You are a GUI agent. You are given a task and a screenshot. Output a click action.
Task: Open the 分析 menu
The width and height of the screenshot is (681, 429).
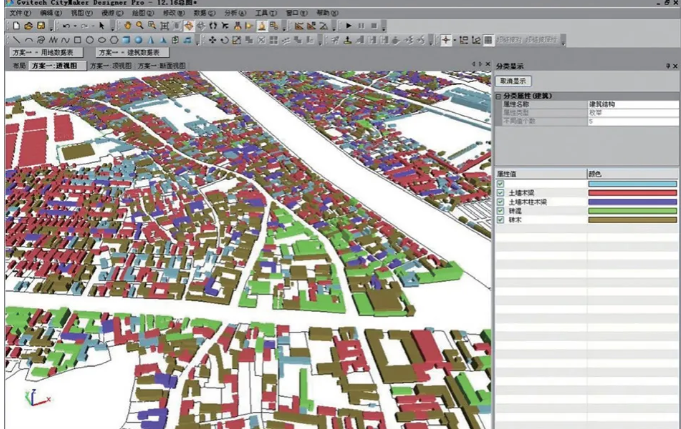[235, 13]
